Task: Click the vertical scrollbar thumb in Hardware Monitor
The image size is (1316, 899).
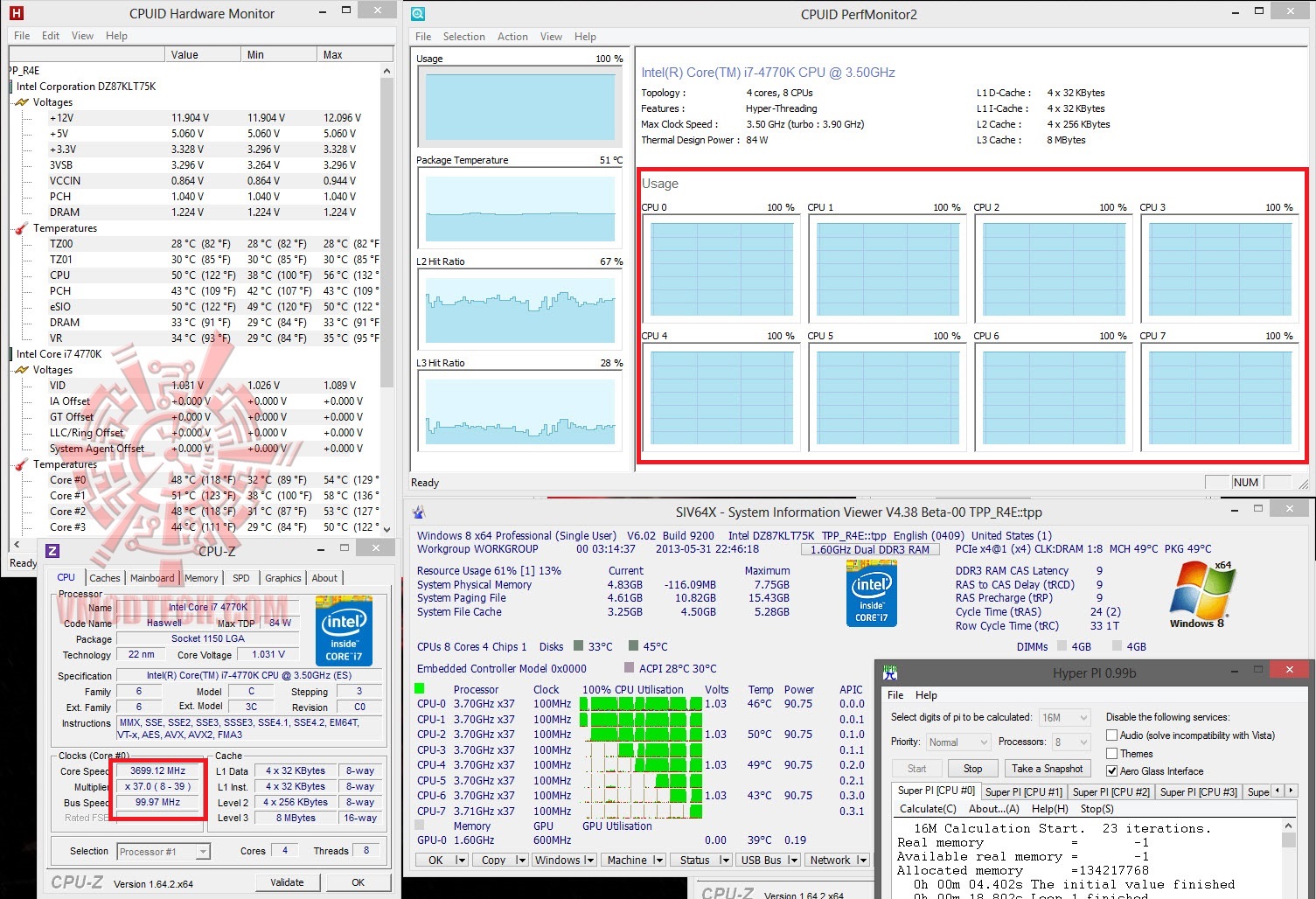Action: click(x=386, y=233)
